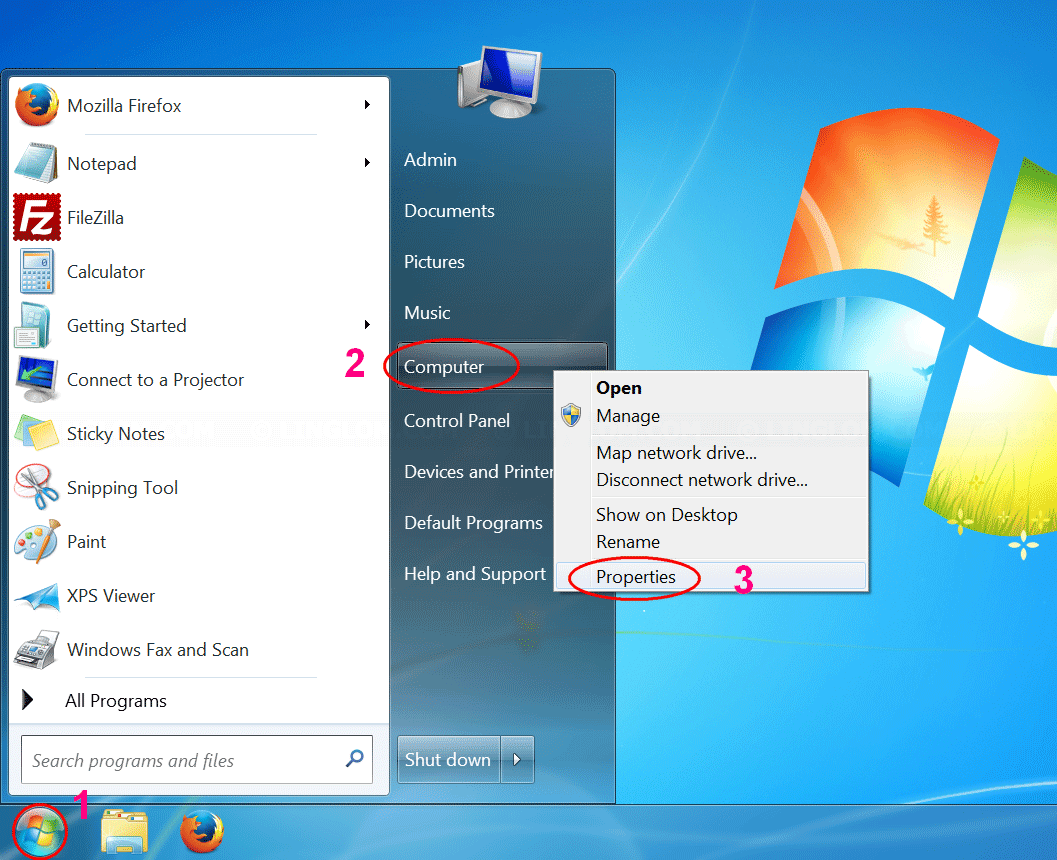Click the Search programs and files box
The width and height of the screenshot is (1057, 860).
[x=197, y=760]
